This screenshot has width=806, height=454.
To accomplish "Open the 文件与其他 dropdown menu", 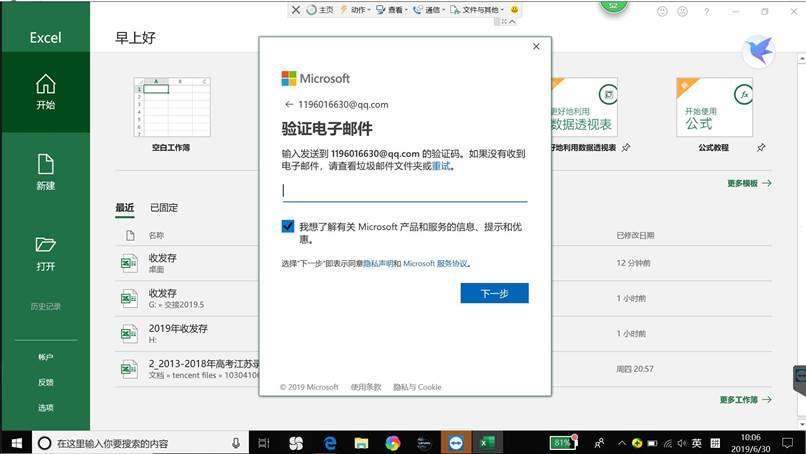I will 477,9.
